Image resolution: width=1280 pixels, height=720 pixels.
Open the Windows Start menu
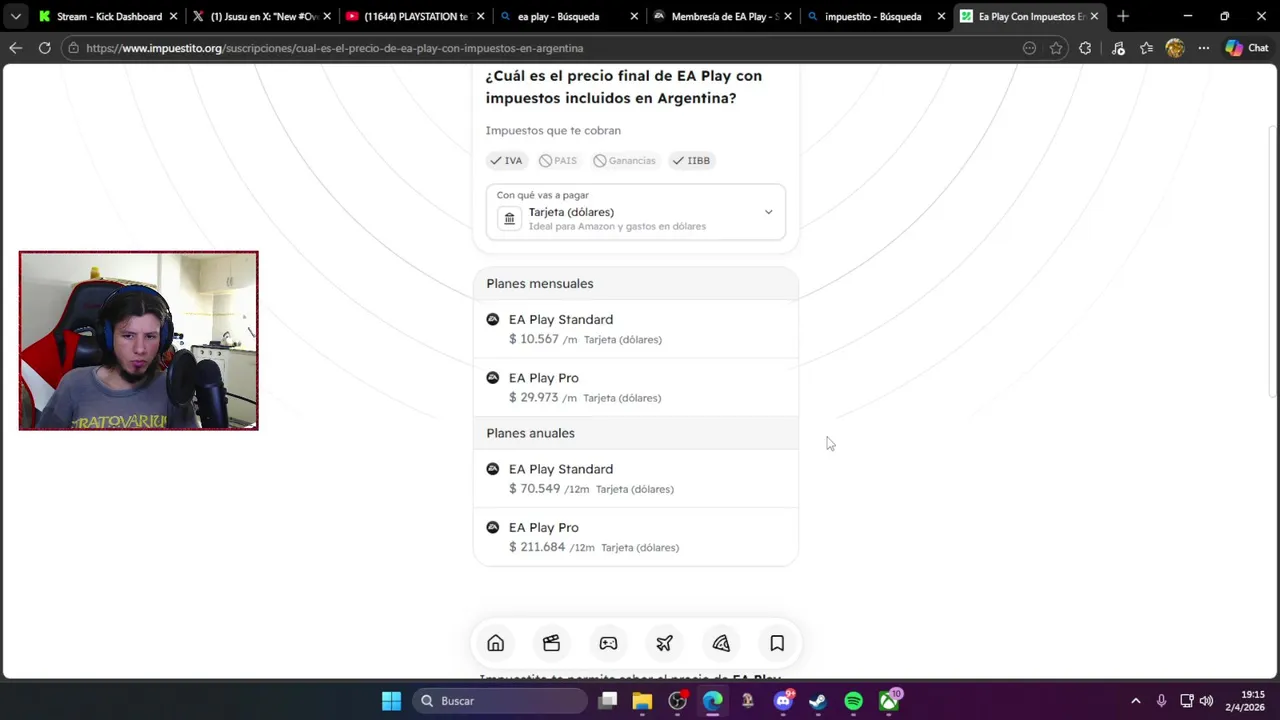(391, 701)
